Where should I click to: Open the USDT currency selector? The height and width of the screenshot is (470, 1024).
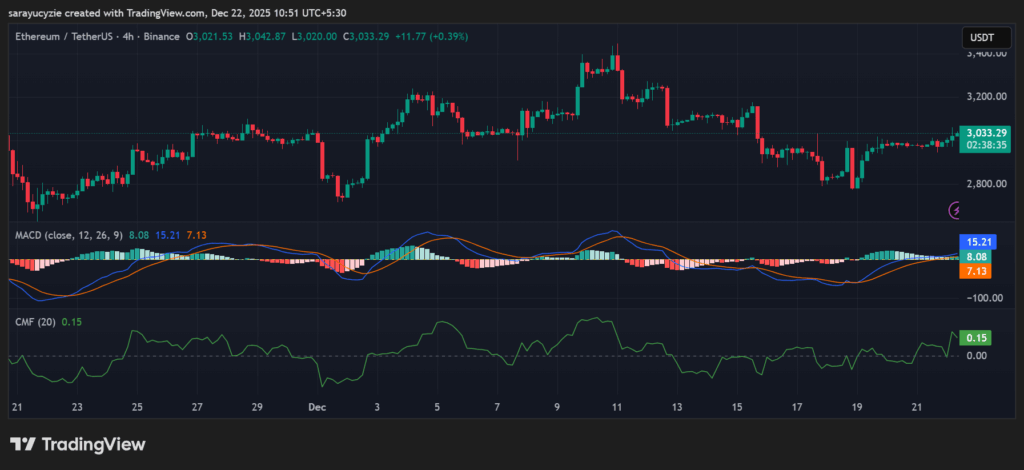(x=980, y=38)
